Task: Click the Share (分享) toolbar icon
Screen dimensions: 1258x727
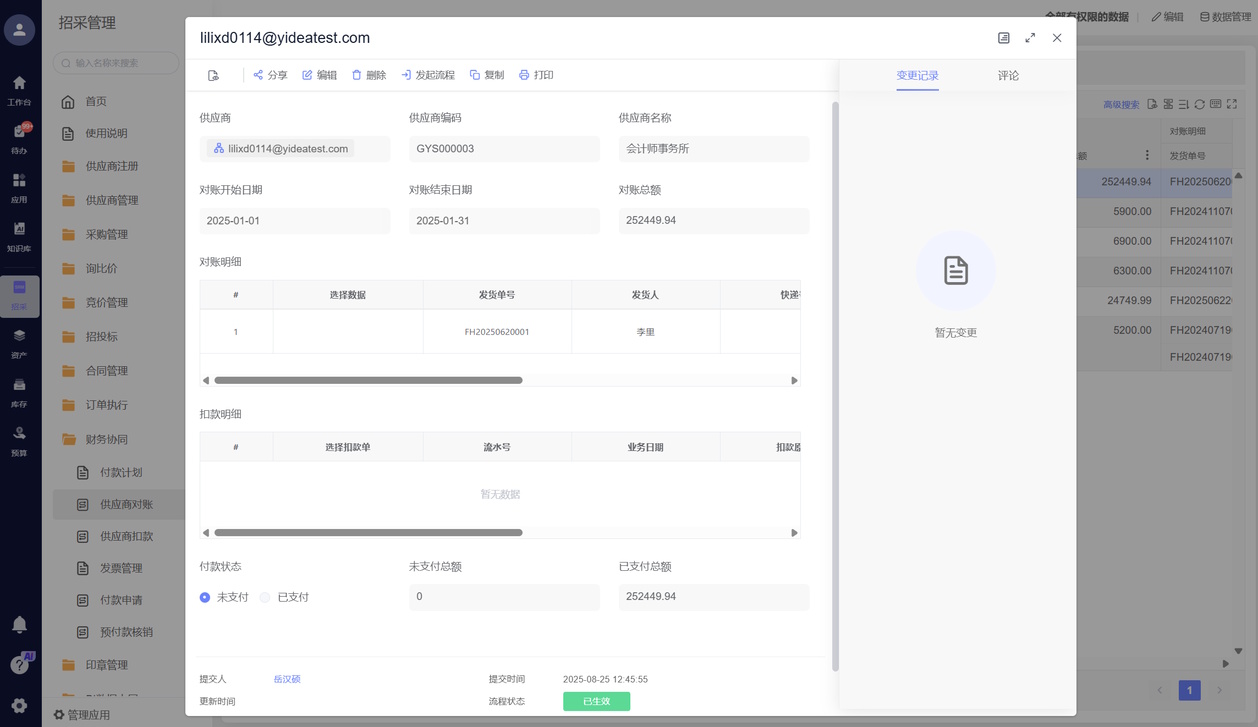Action: click(x=259, y=75)
